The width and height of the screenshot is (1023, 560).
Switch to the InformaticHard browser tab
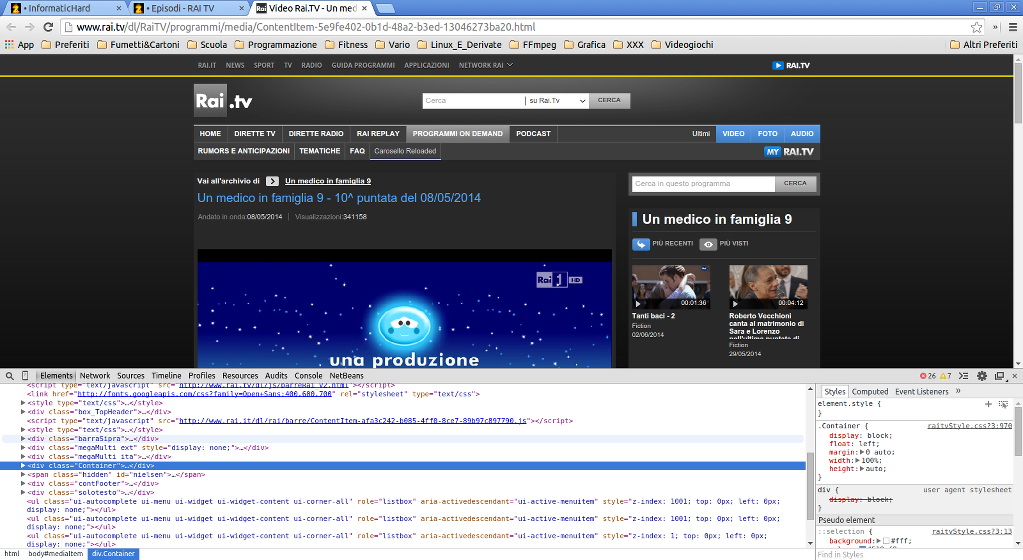tap(67, 8)
